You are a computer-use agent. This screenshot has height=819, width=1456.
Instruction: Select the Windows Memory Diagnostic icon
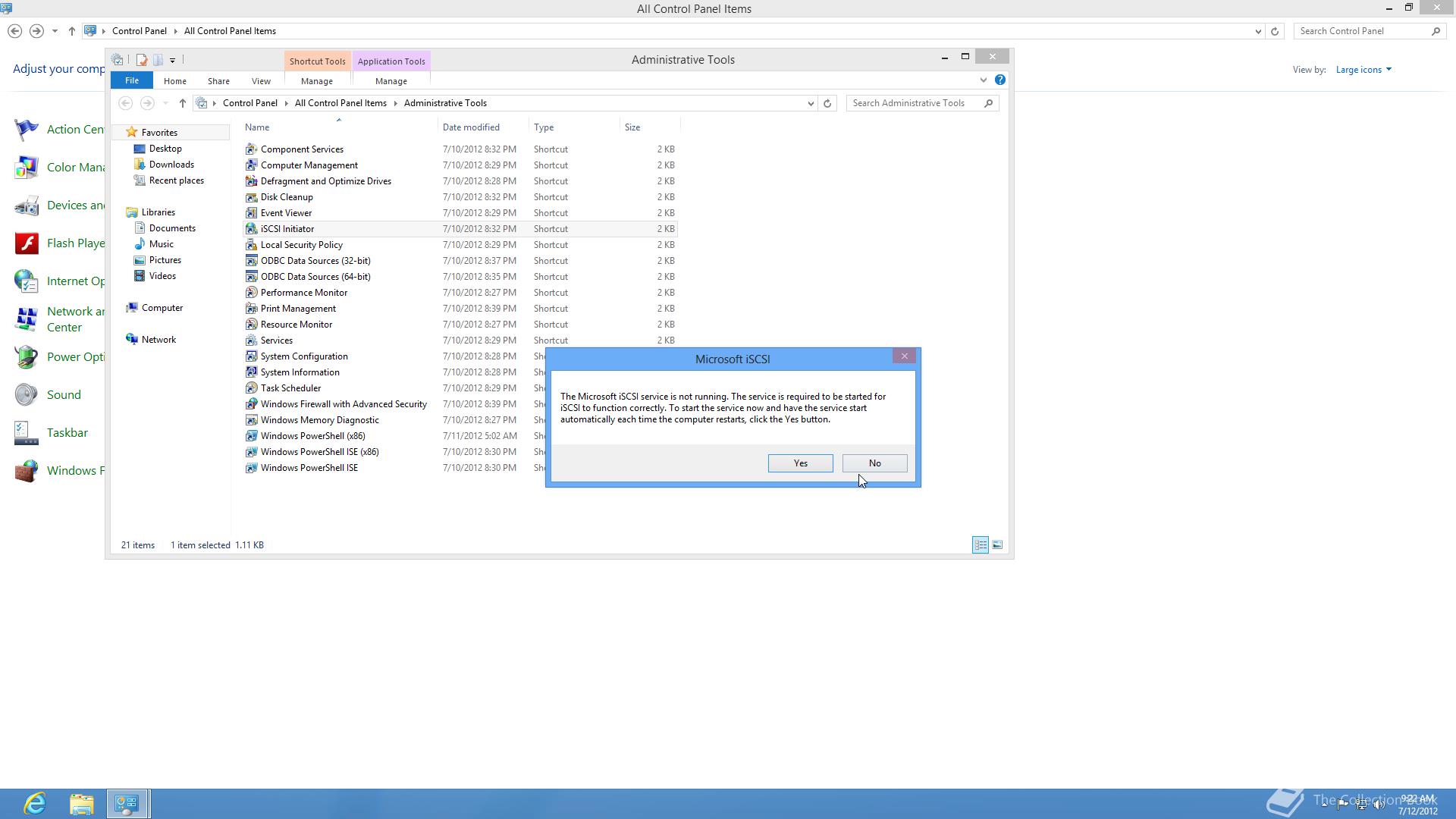click(251, 420)
